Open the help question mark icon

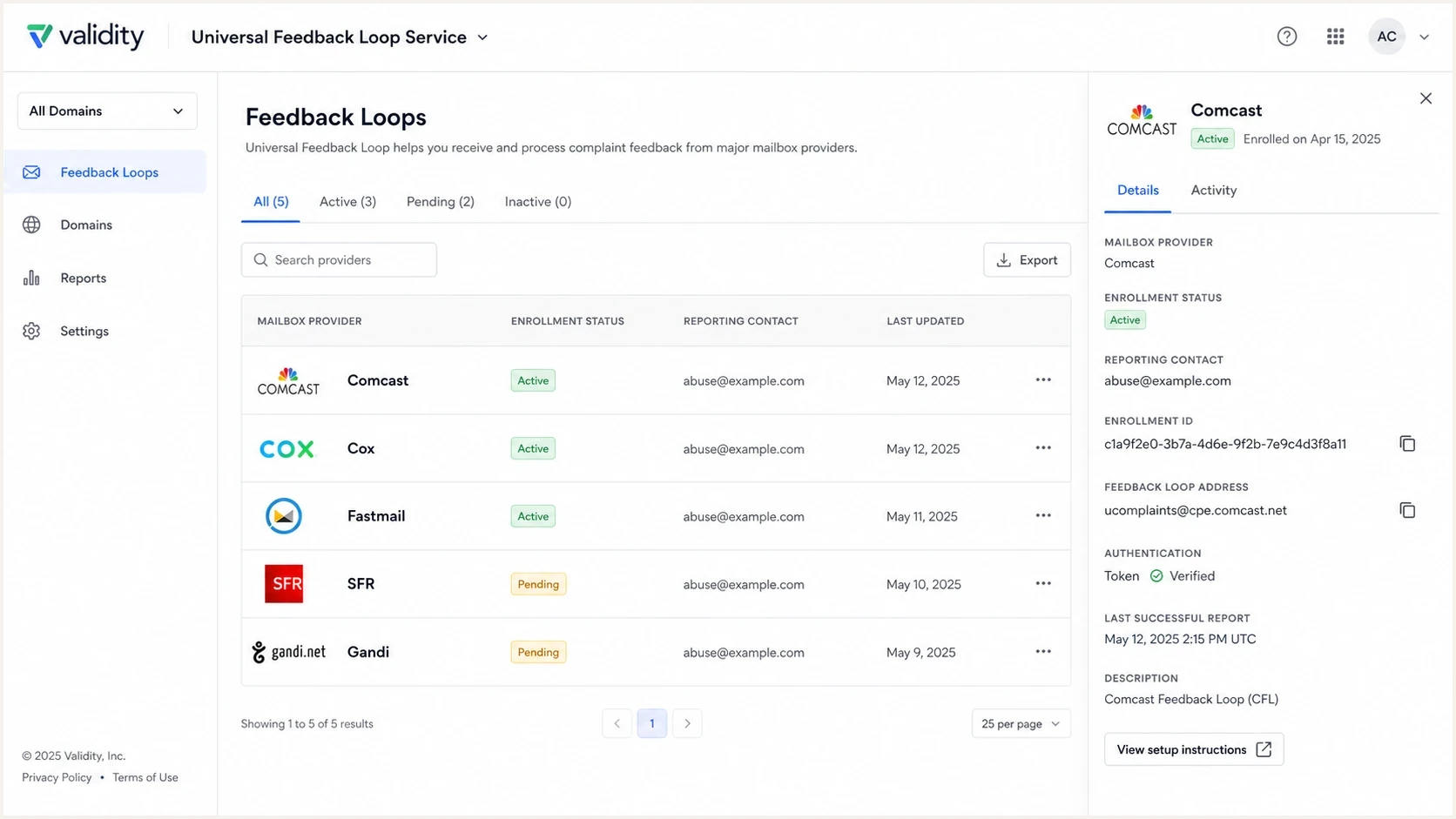(x=1286, y=37)
